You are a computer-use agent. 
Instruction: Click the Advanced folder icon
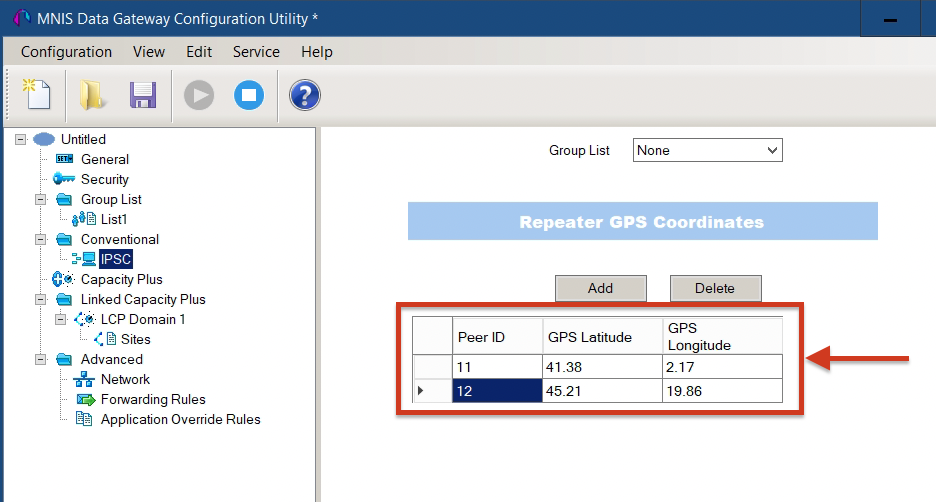click(64, 359)
